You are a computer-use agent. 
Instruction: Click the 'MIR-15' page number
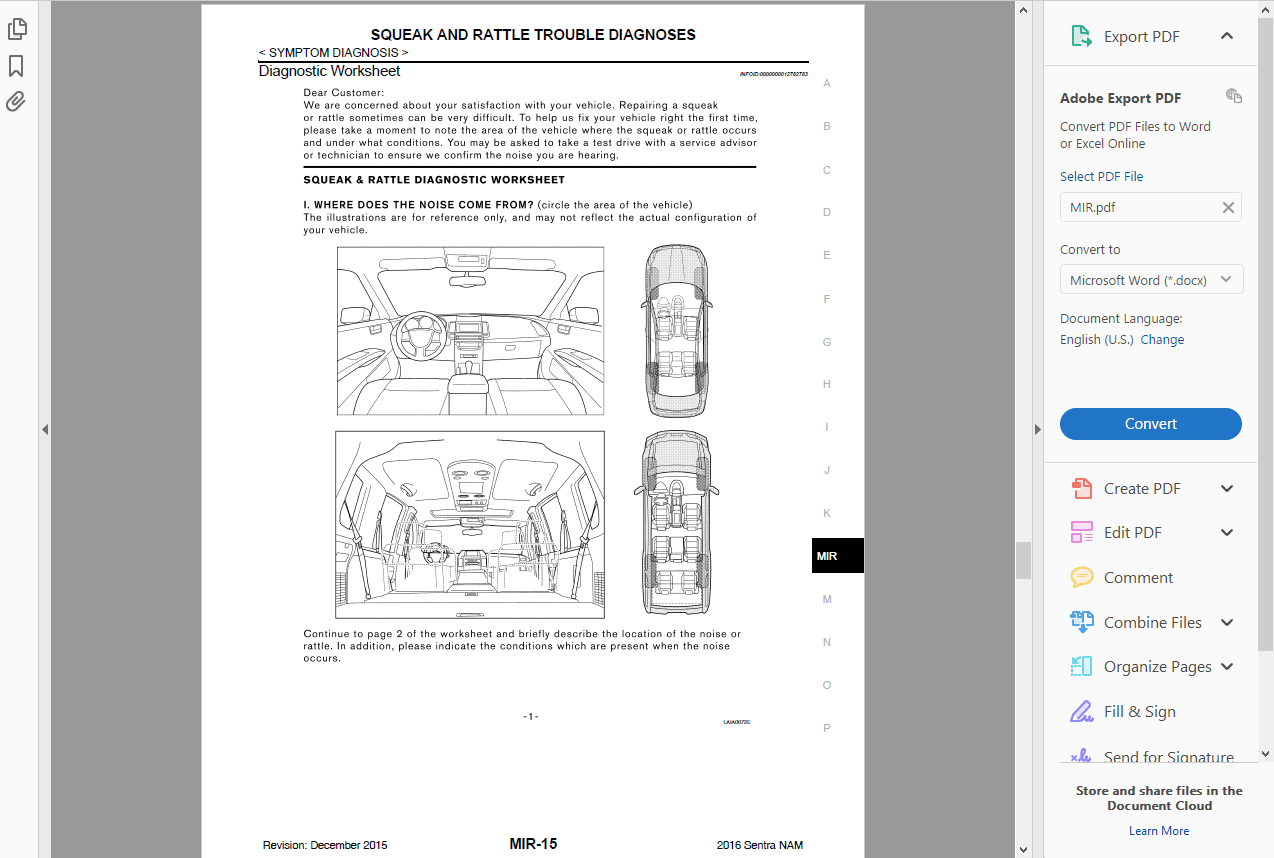click(533, 844)
